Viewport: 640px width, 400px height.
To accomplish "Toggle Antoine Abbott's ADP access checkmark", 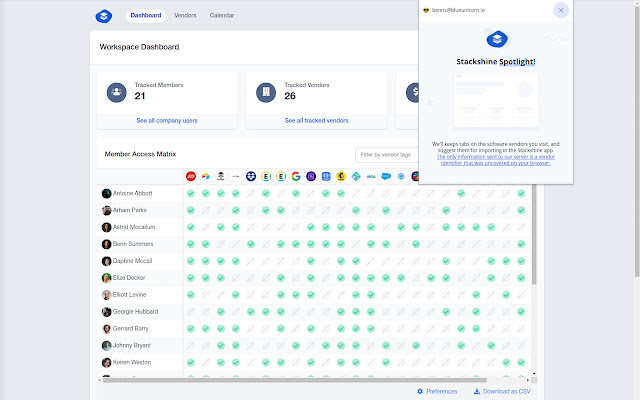I will [191, 193].
